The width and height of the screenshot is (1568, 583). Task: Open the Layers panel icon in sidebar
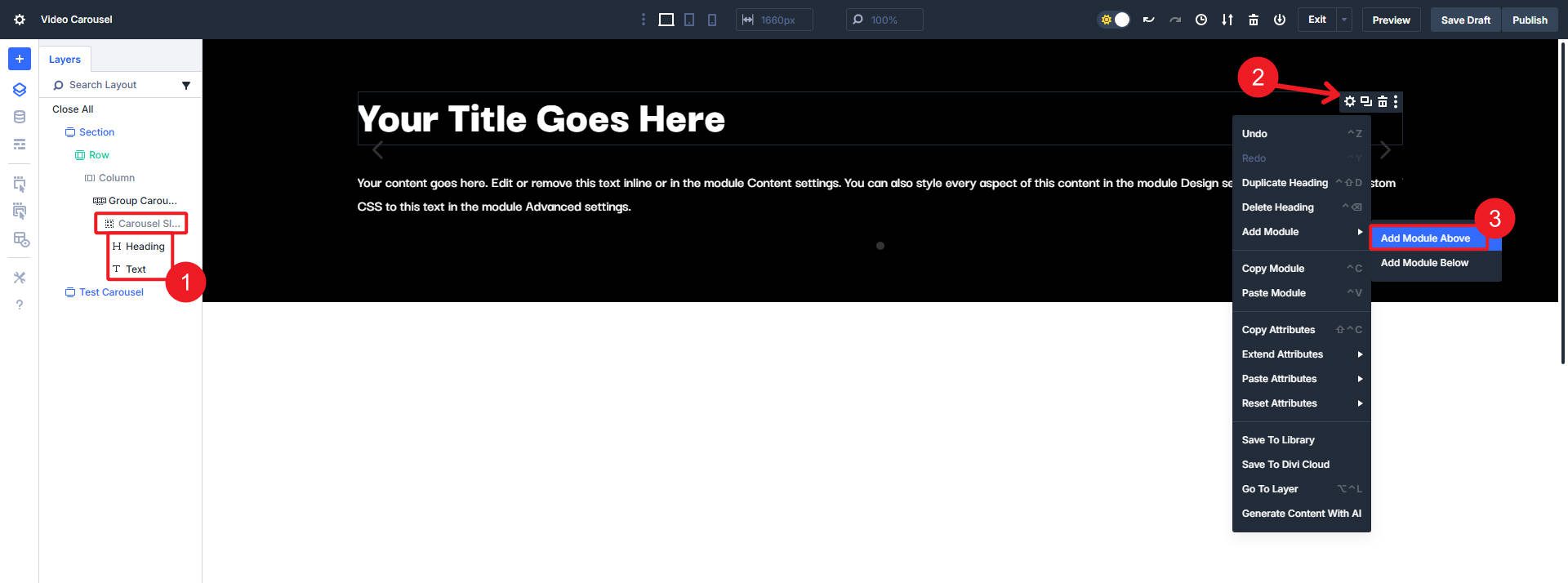tap(20, 90)
